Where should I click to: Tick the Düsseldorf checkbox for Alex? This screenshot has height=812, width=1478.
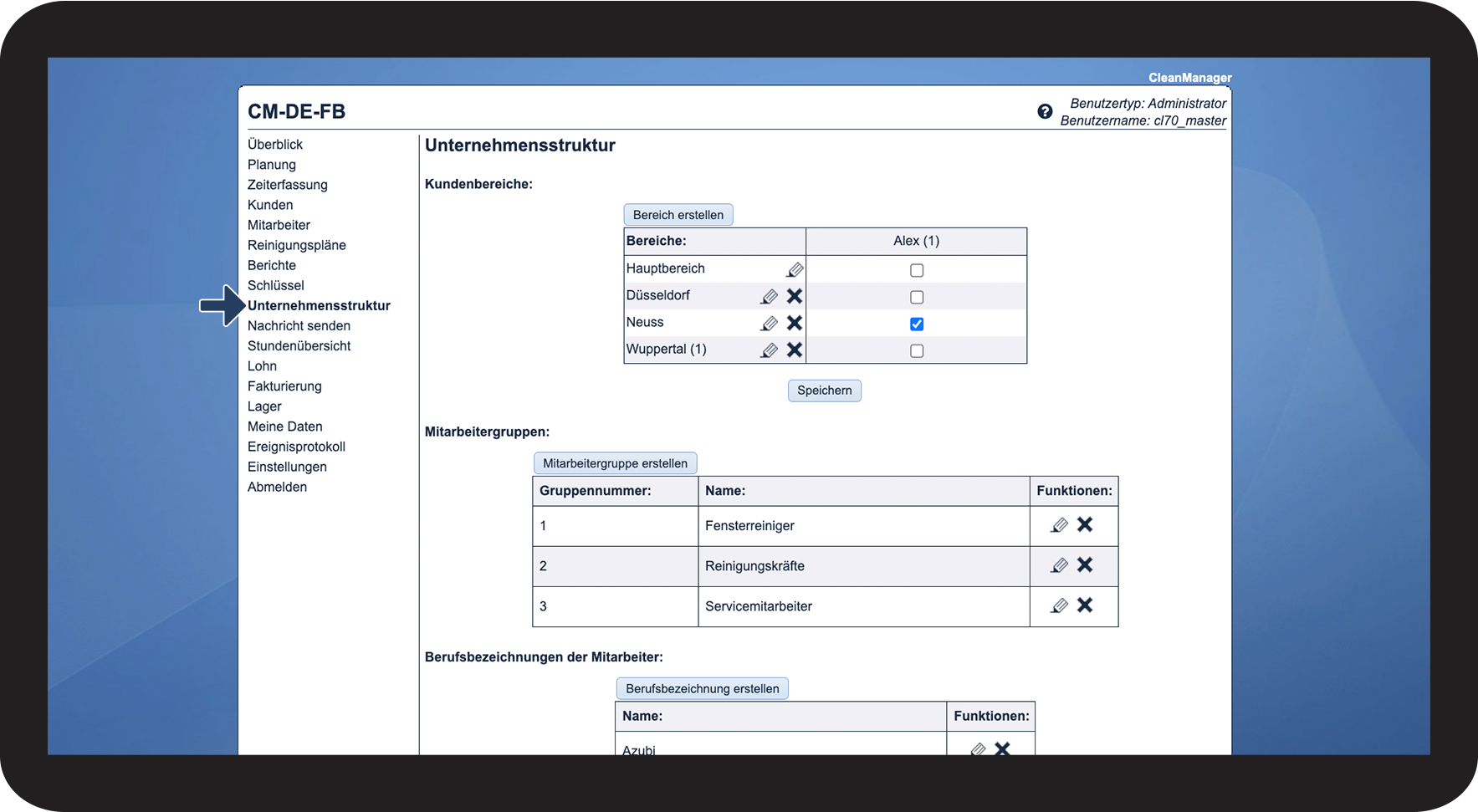point(917,297)
